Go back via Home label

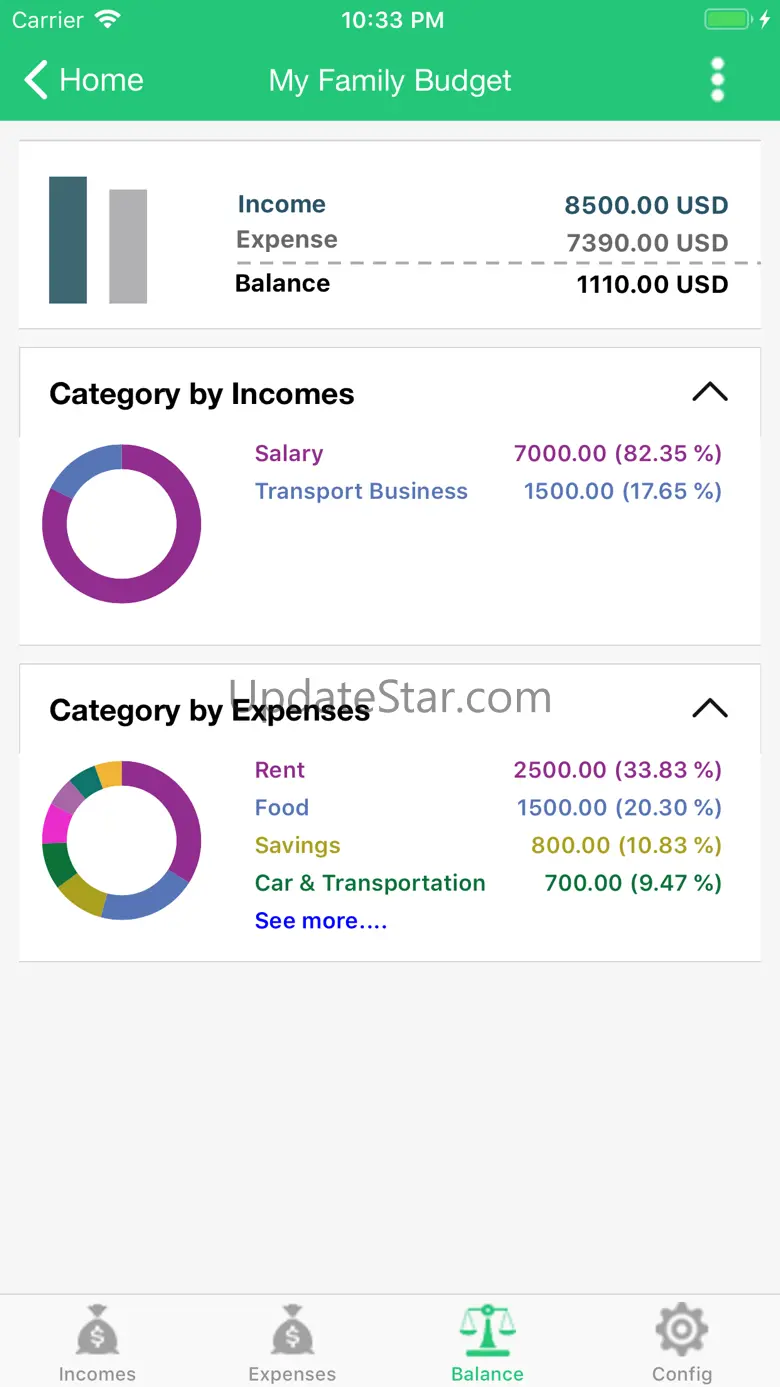pos(101,80)
